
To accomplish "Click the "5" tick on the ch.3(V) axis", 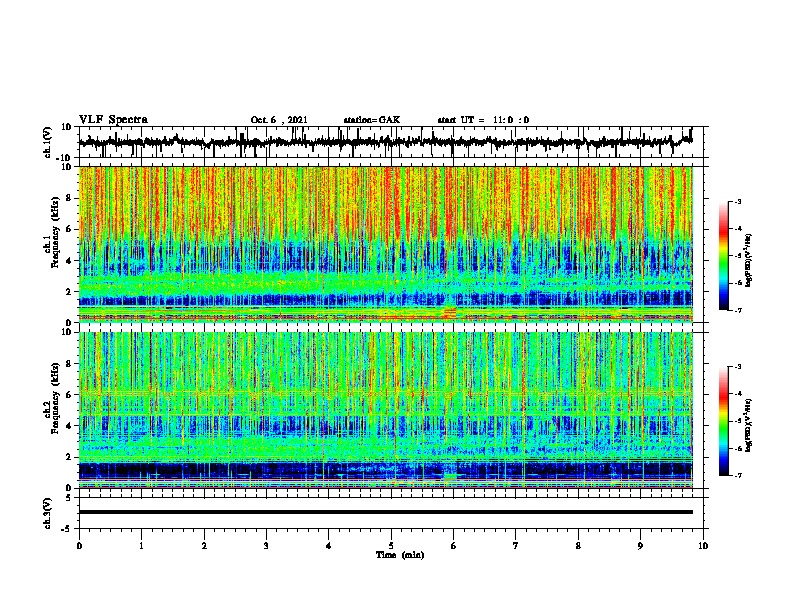I will point(69,498).
